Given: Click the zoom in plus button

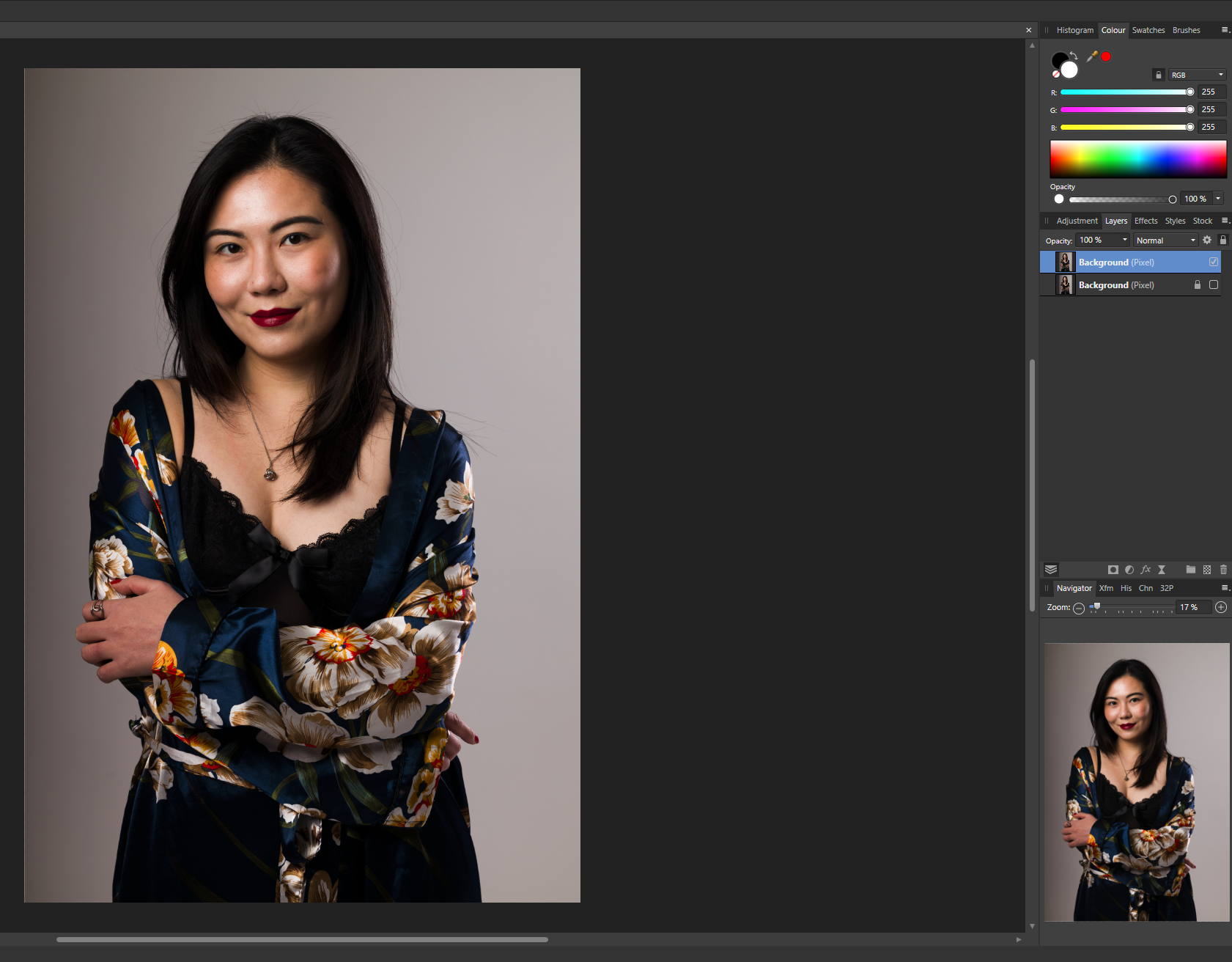Looking at the screenshot, I should click(1221, 607).
